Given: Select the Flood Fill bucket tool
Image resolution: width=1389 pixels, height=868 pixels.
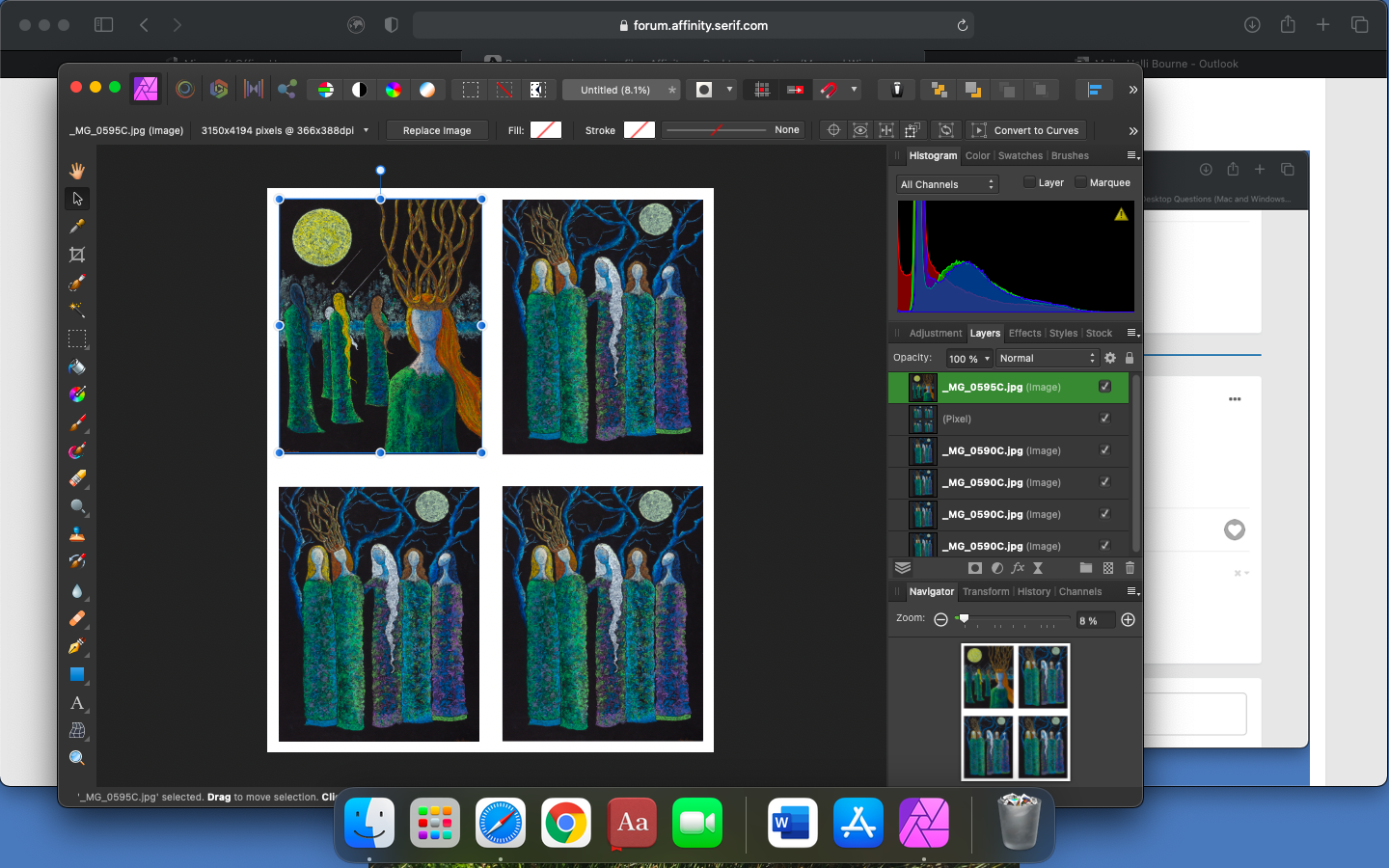Looking at the screenshot, I should (x=77, y=366).
